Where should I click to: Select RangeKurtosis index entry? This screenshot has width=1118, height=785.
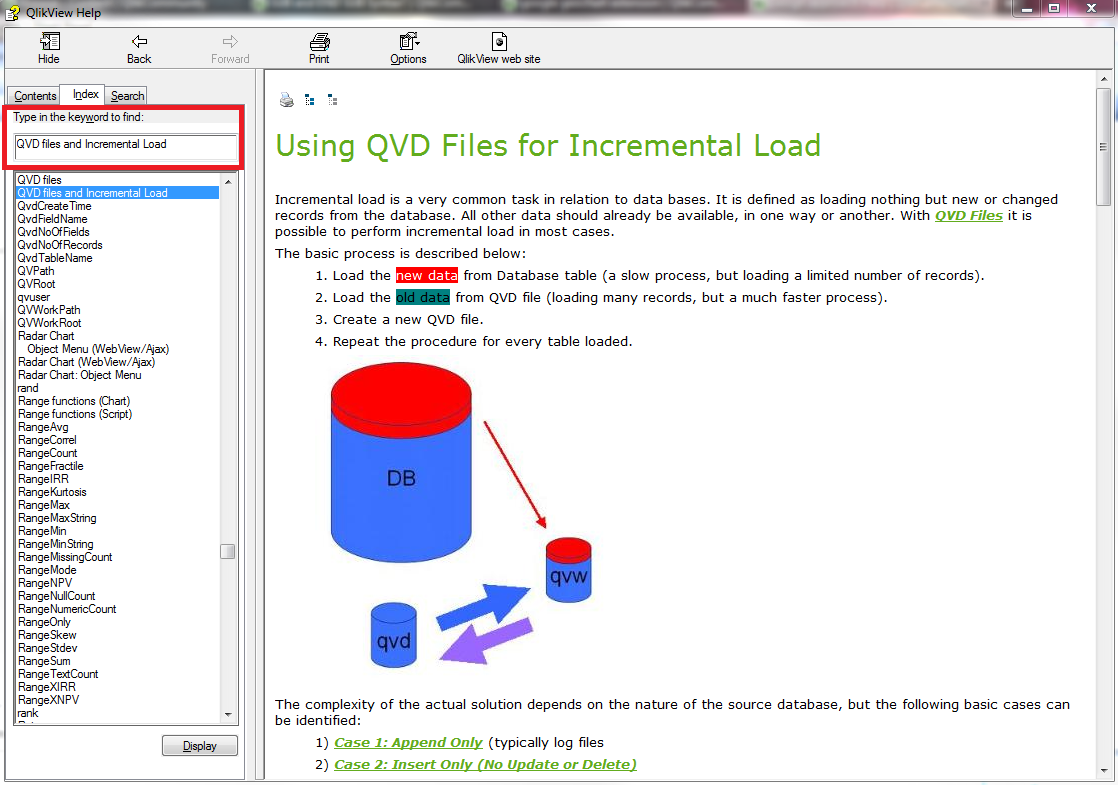point(52,492)
